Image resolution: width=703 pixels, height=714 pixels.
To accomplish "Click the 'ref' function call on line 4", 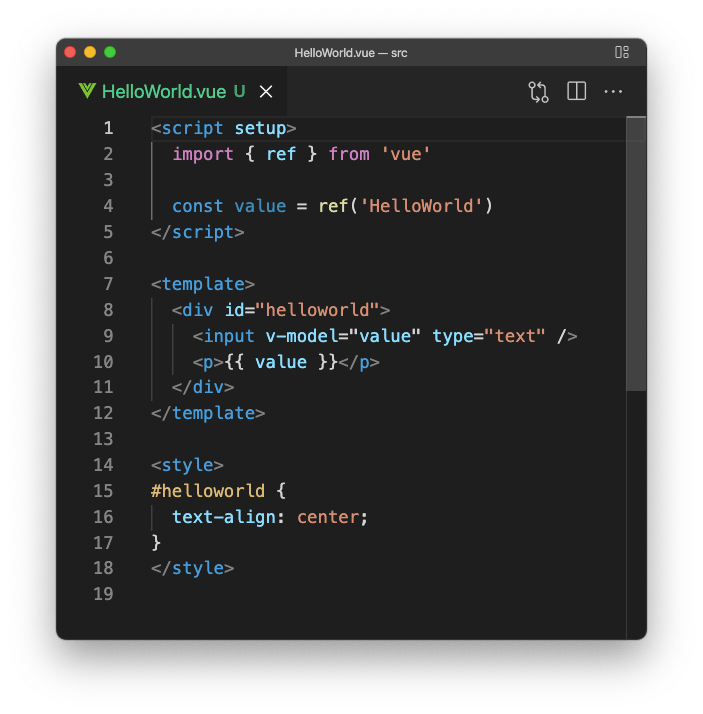I will [333, 206].
